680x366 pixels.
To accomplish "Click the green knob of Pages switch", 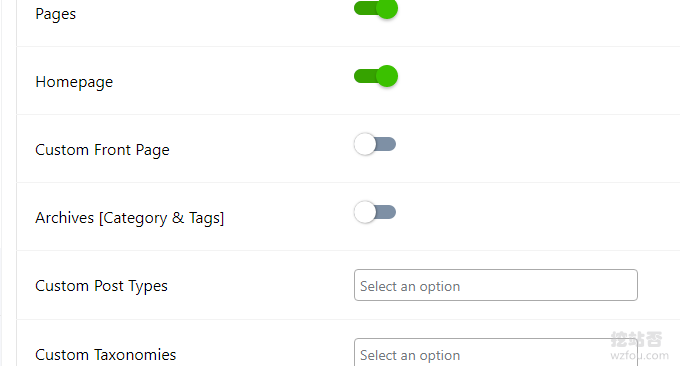I will 387,8.
